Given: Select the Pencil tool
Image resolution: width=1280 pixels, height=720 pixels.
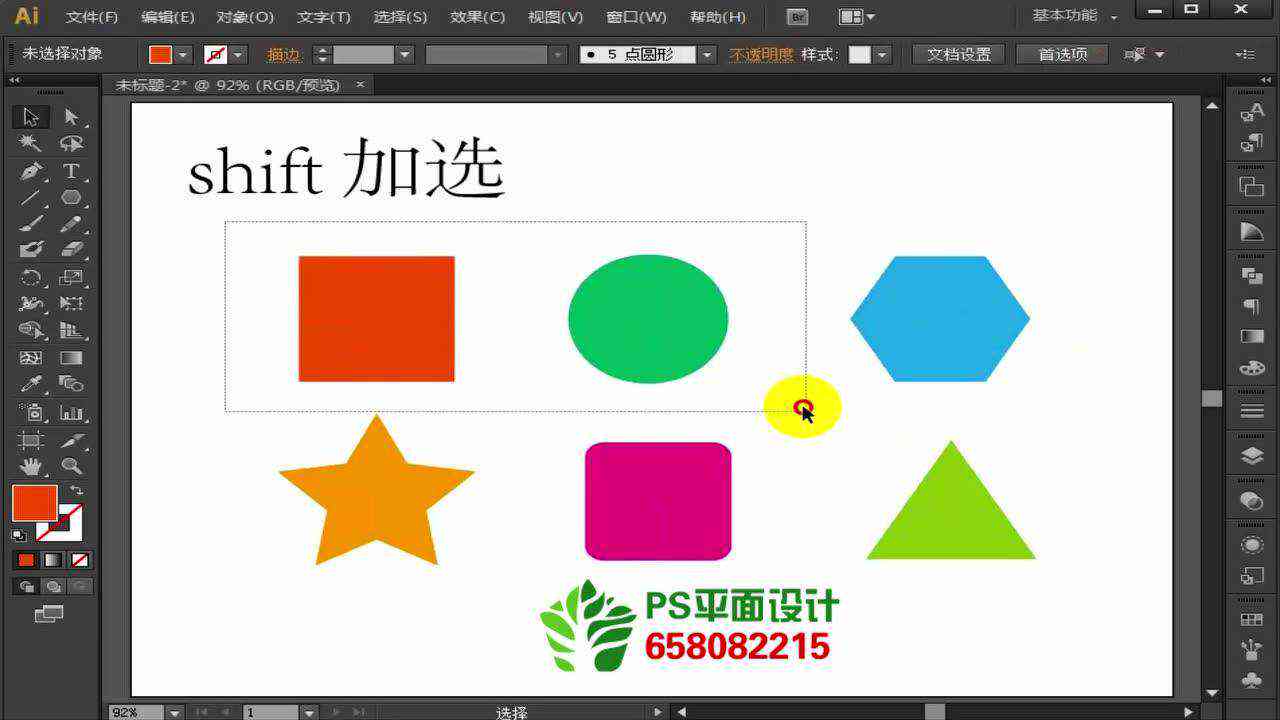Looking at the screenshot, I should point(71,224).
